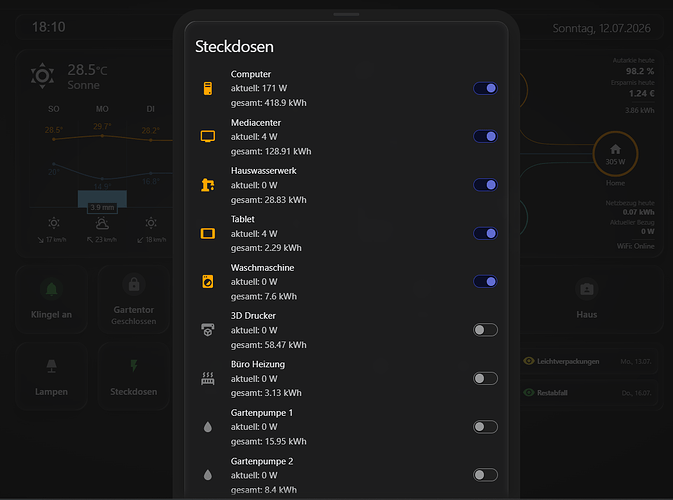Viewport: 673px width, 500px height.
Task: Click the sun weather icon beside 28.5°C
Action: tap(42, 76)
